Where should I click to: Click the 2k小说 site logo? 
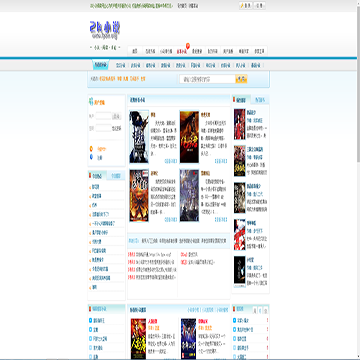(105, 29)
